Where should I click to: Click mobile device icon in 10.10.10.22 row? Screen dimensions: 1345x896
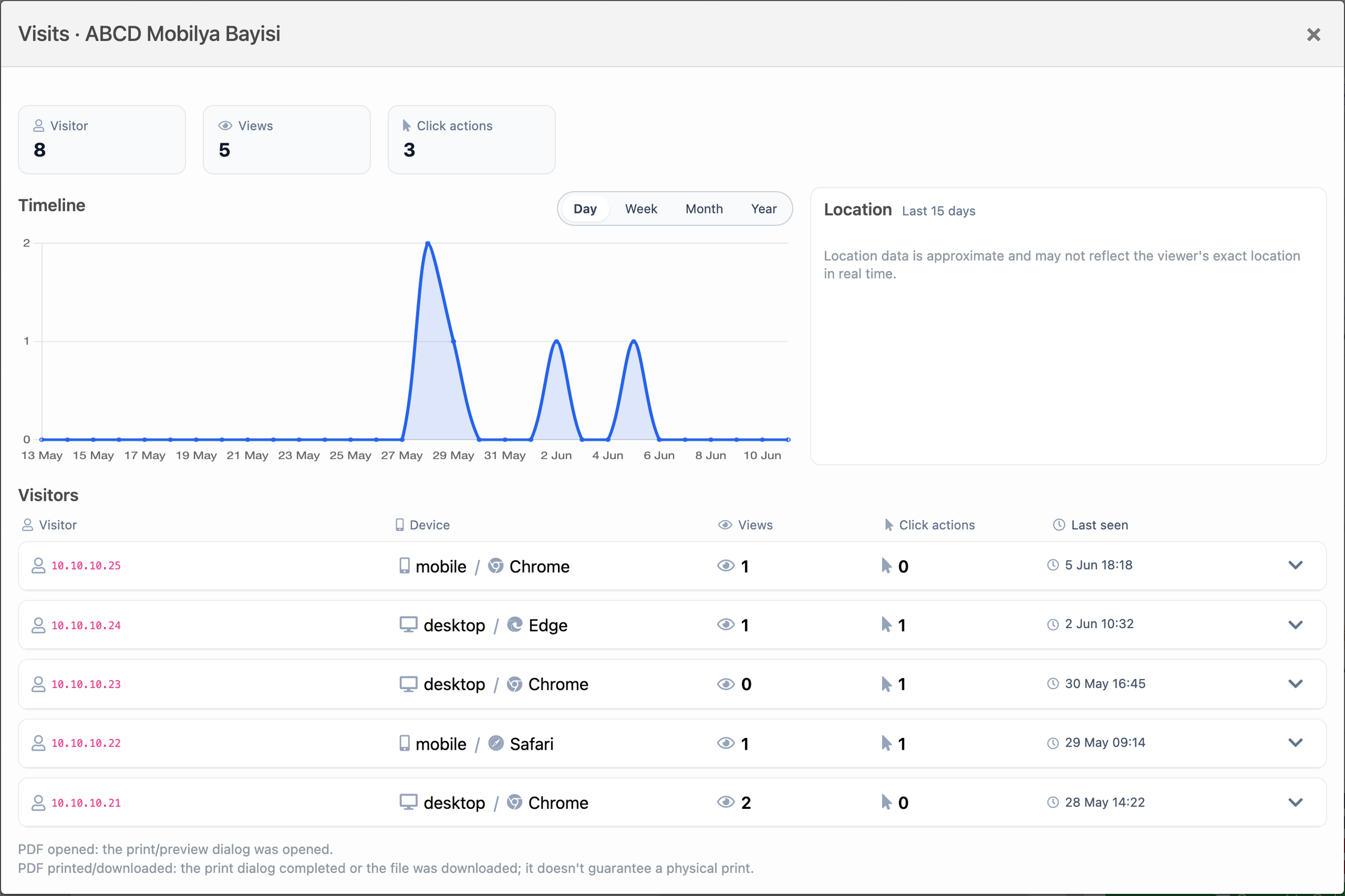point(404,743)
